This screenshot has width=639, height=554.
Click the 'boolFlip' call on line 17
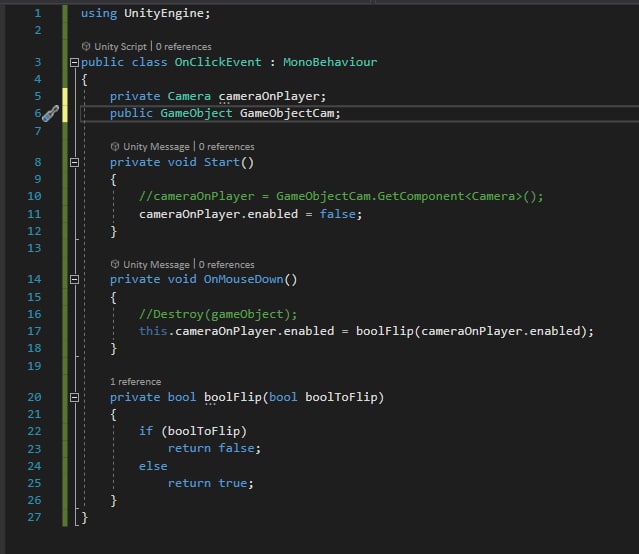point(385,331)
